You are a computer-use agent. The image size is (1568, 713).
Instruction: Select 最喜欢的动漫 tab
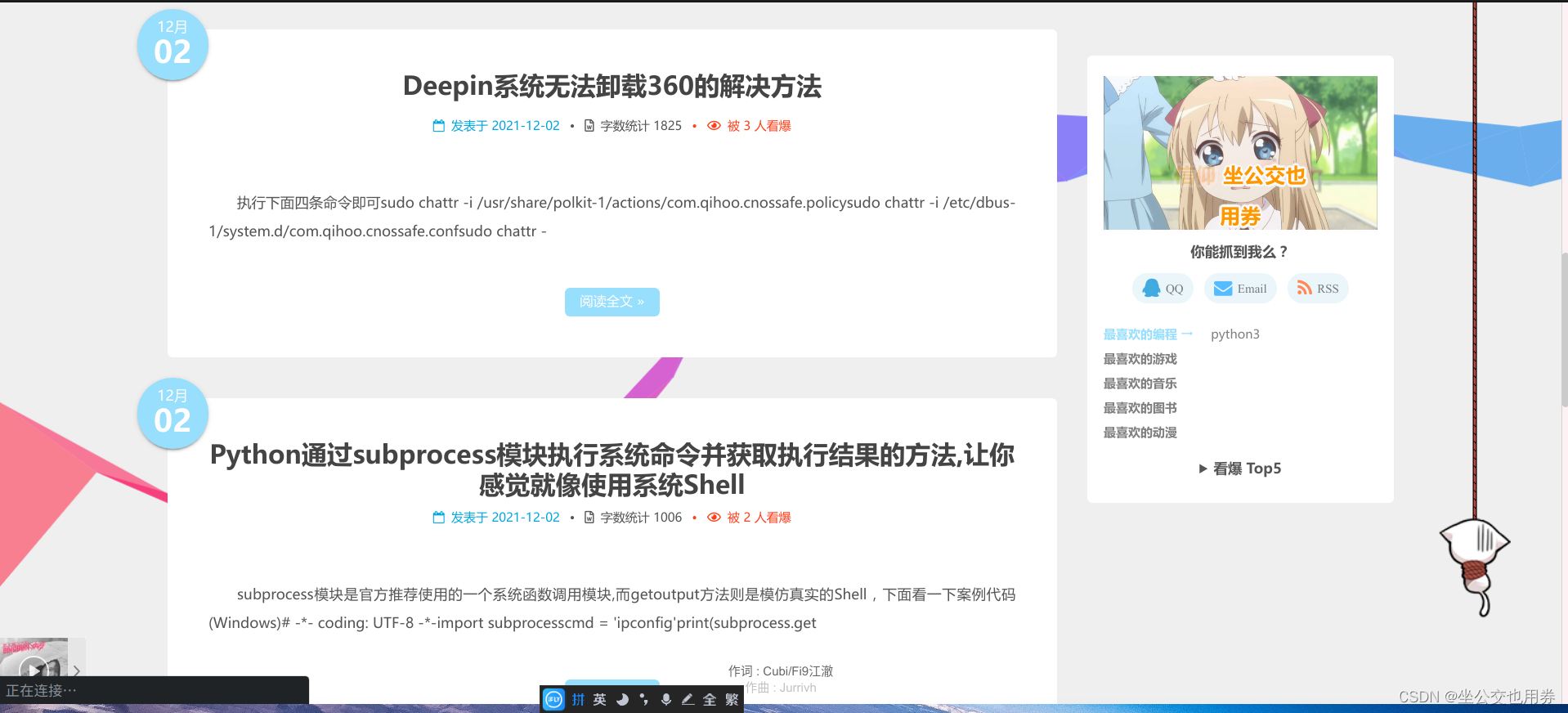(1140, 433)
